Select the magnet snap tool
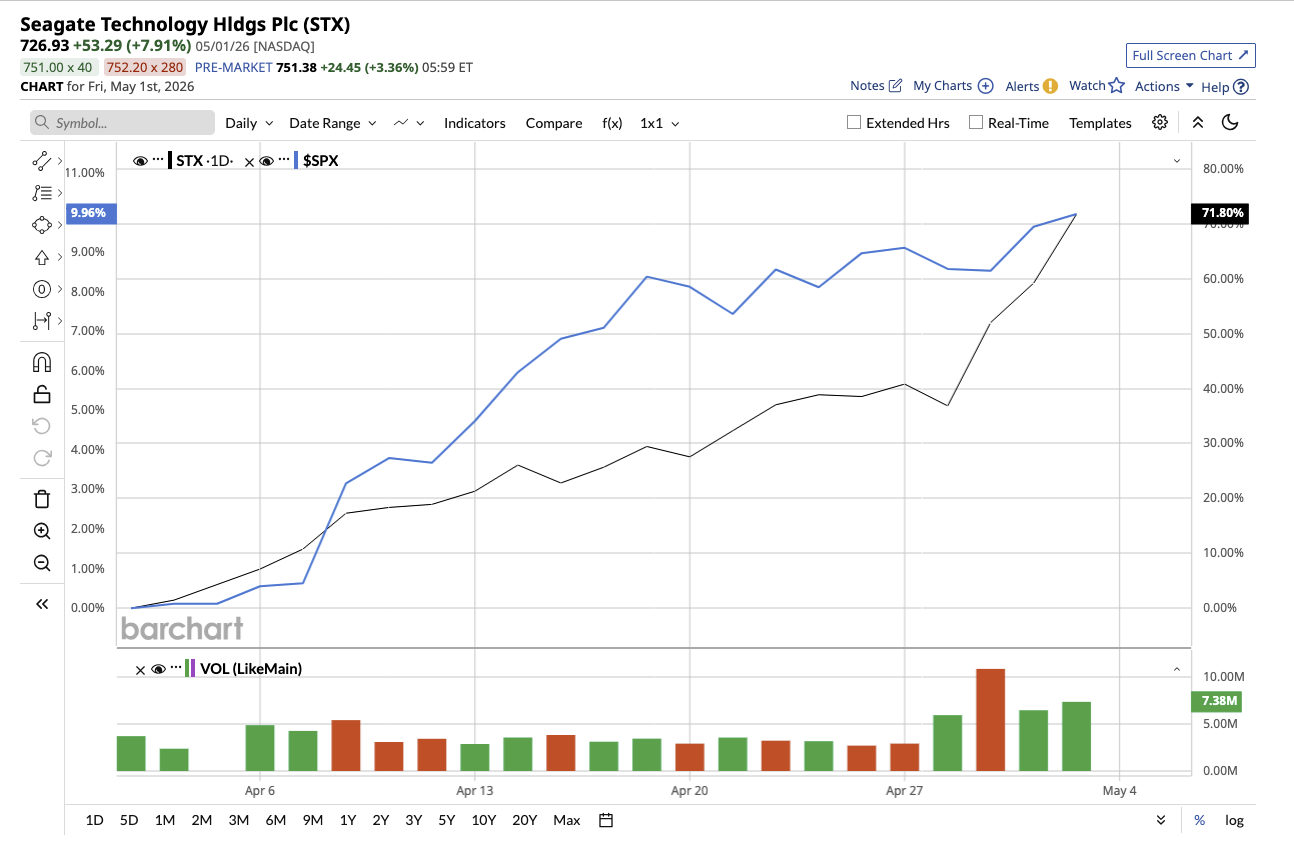This screenshot has width=1294, height=856. [x=42, y=362]
